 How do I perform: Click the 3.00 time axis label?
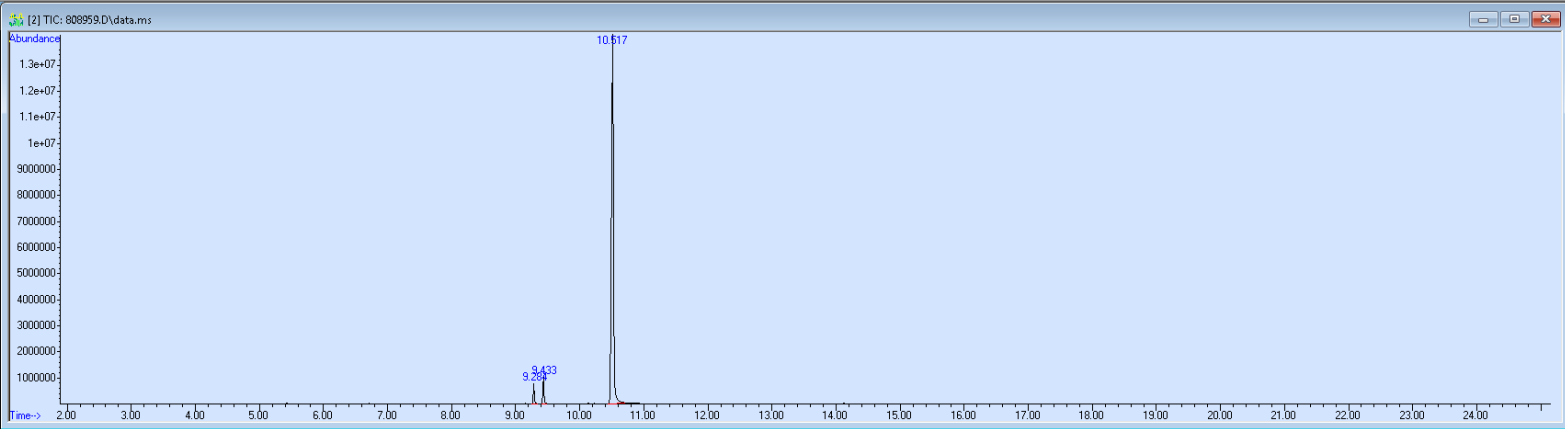click(x=130, y=414)
